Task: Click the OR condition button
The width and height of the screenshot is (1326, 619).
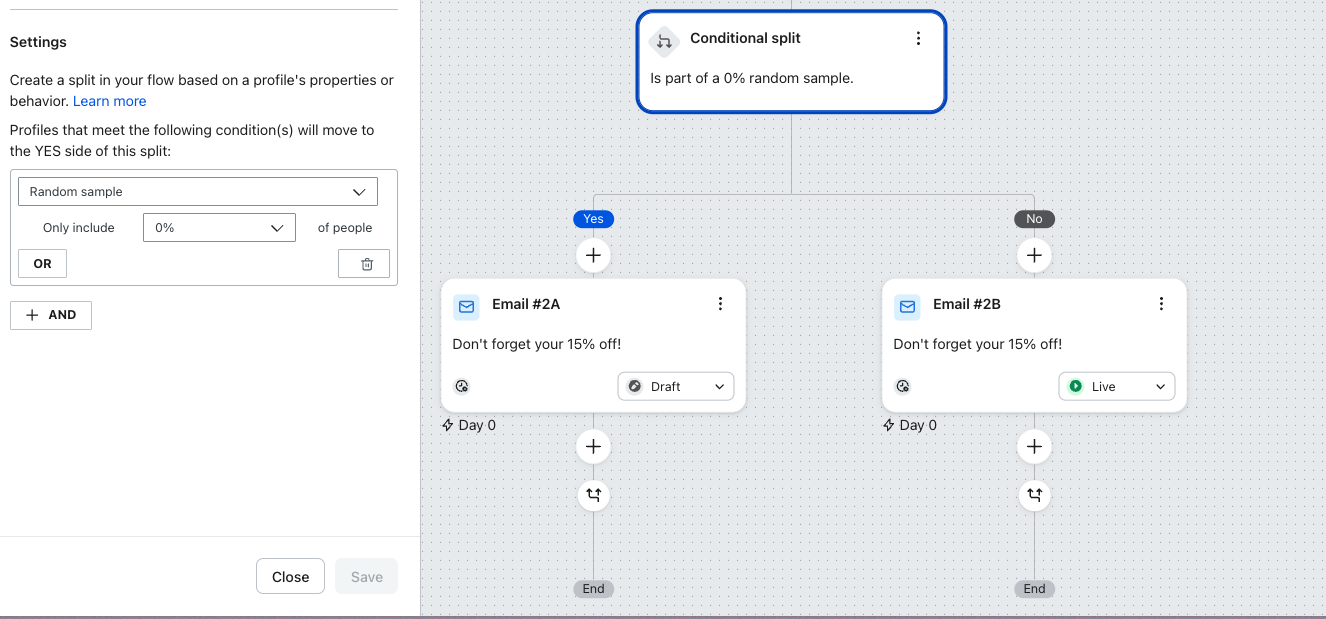Action: pos(42,264)
